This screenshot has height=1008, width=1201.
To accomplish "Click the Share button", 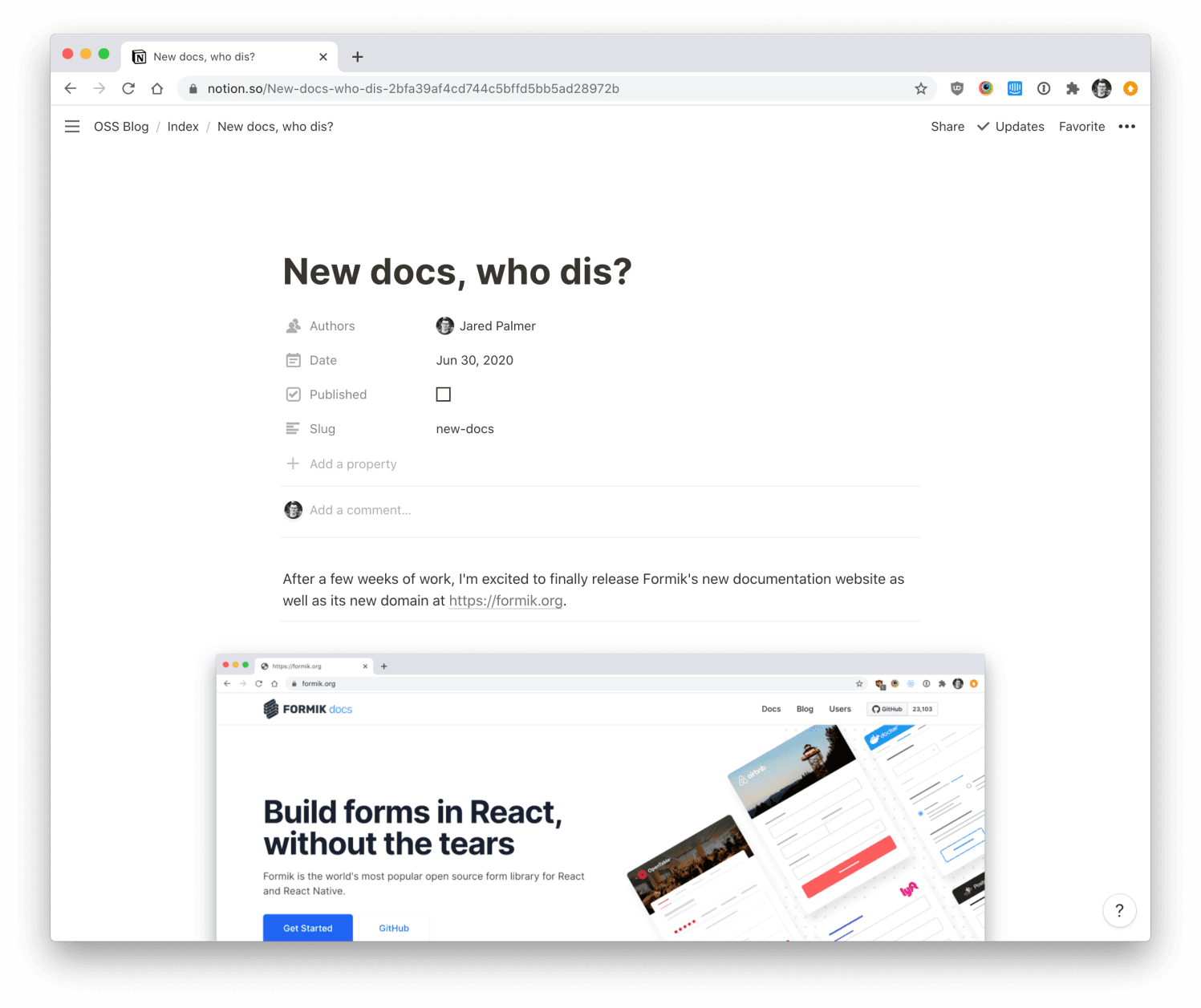I will point(947,126).
